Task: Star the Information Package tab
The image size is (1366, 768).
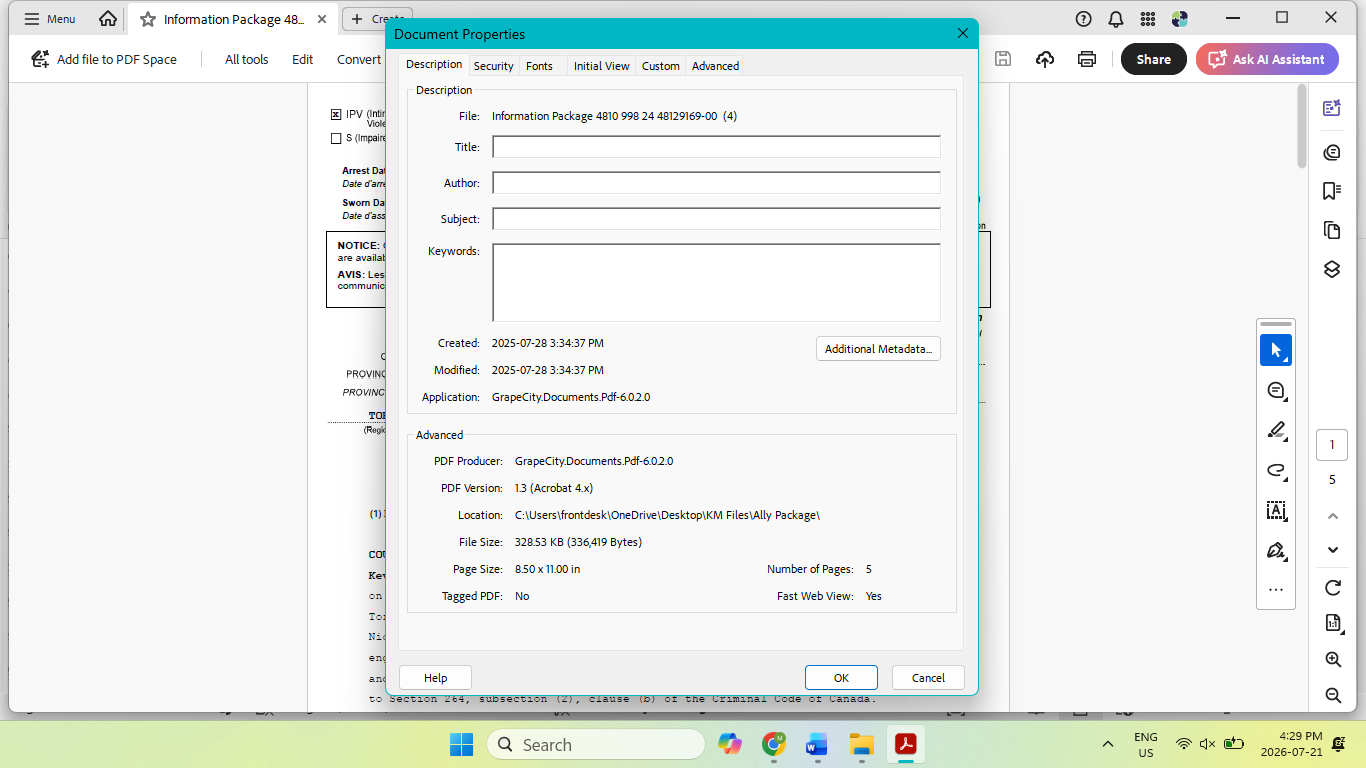Action: pyautogui.click(x=148, y=19)
